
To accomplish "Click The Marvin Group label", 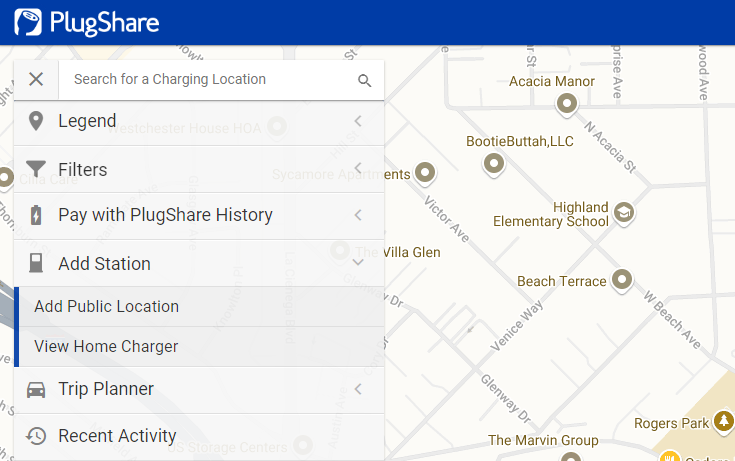I will pyautogui.click(x=543, y=440).
